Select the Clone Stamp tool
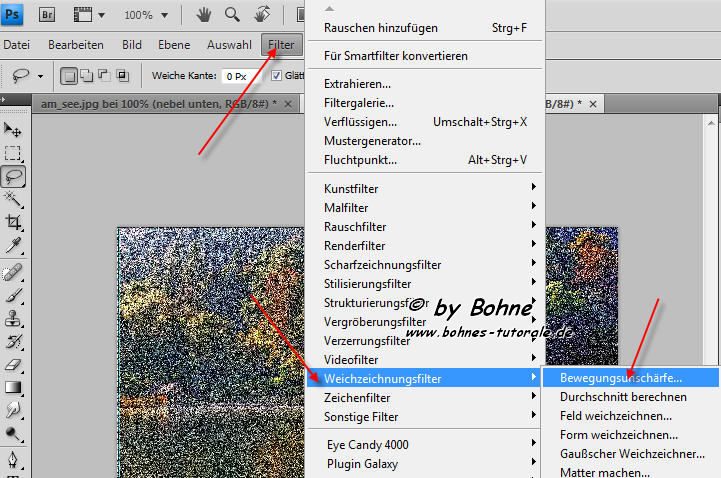The image size is (721, 478). click(14, 319)
